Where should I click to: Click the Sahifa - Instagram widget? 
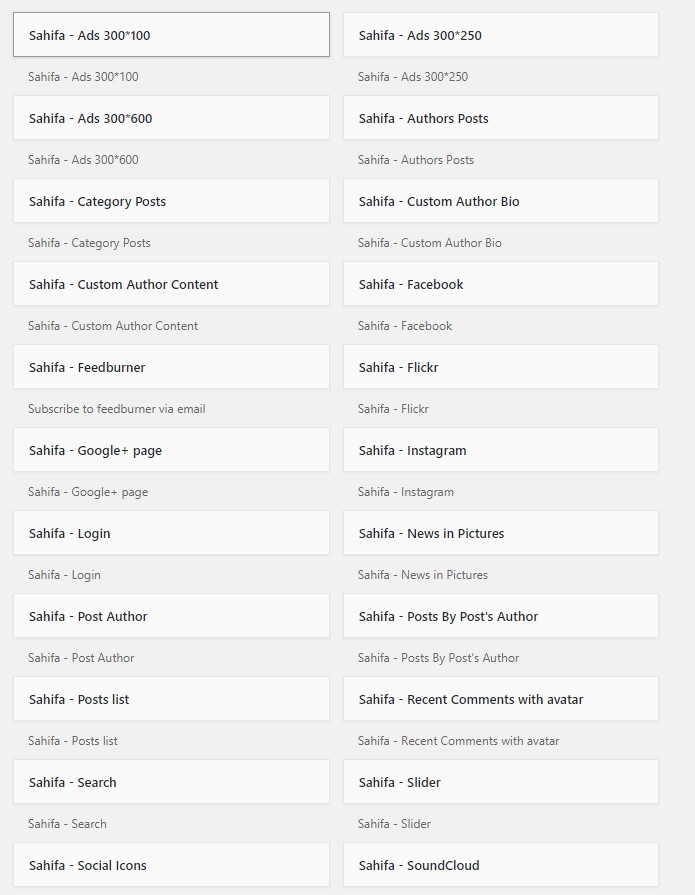click(500, 450)
